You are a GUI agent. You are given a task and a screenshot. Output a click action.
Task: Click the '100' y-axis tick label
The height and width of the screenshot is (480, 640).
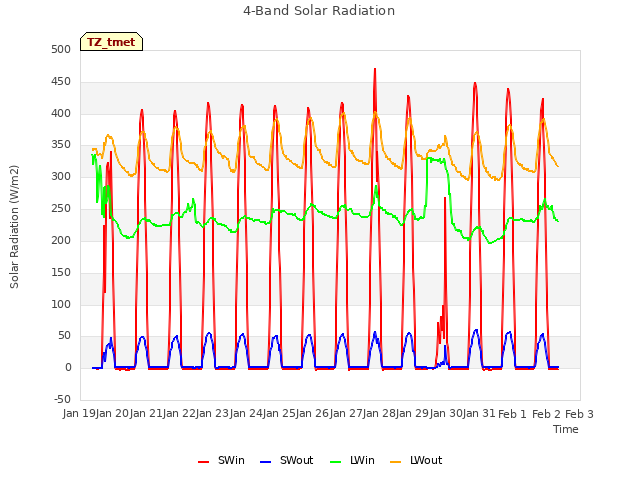[61, 304]
